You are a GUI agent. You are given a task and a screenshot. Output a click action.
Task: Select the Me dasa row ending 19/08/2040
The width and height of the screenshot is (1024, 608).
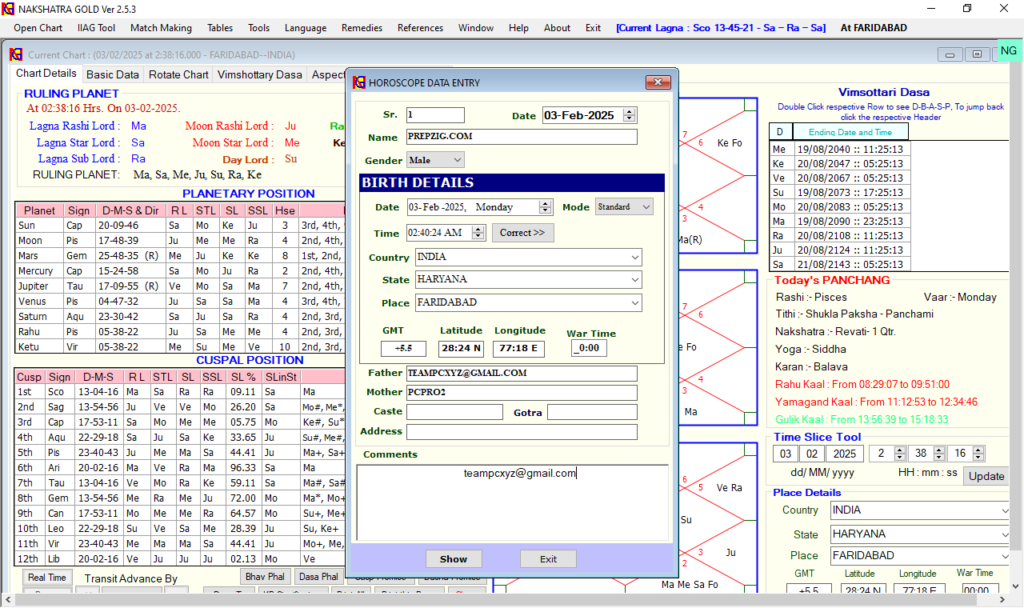click(840, 149)
